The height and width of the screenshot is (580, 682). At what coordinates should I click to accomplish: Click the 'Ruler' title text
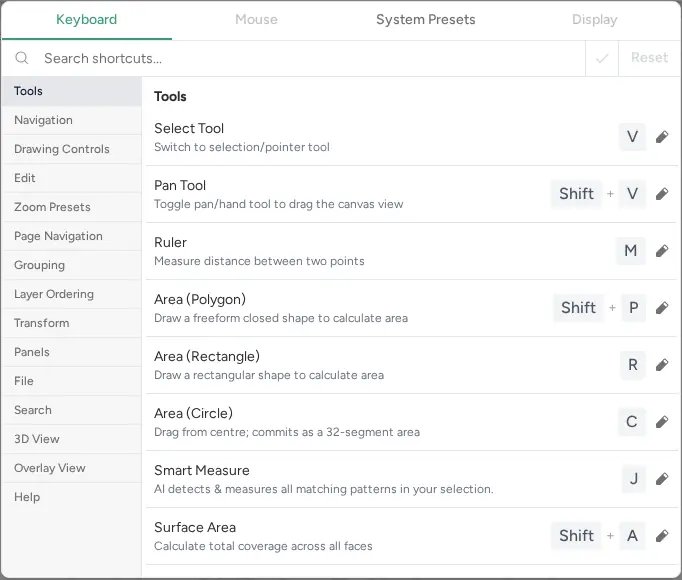pyautogui.click(x=170, y=242)
